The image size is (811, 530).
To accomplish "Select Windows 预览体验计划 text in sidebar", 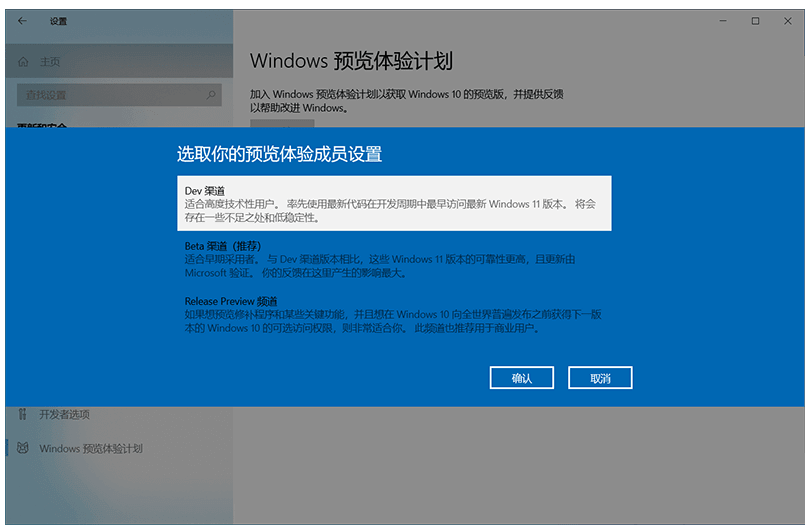I will (x=91, y=449).
